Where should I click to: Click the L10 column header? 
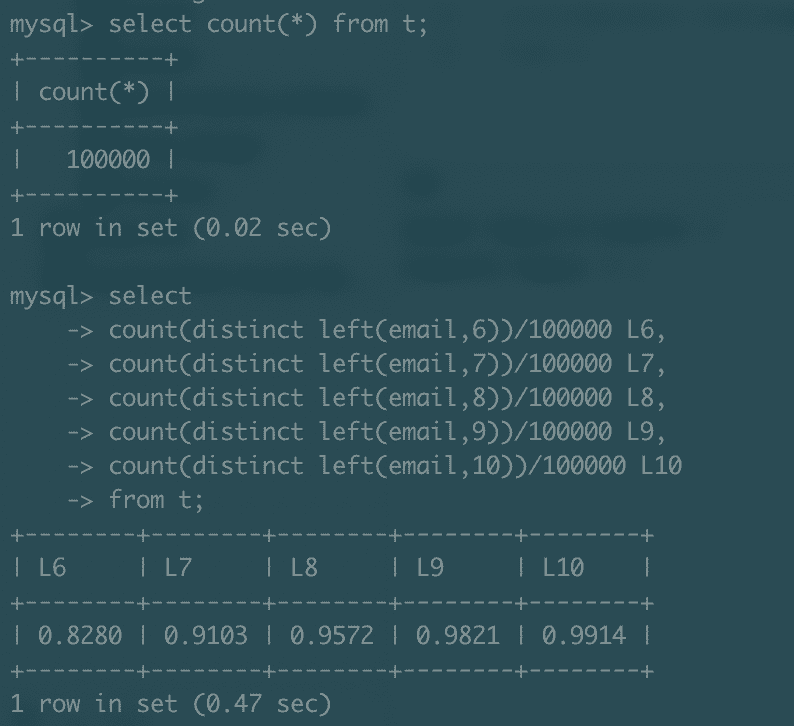(563, 568)
